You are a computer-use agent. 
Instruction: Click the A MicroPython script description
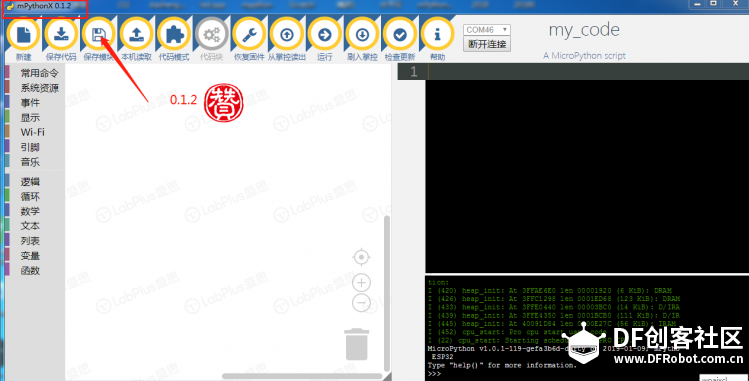point(584,56)
